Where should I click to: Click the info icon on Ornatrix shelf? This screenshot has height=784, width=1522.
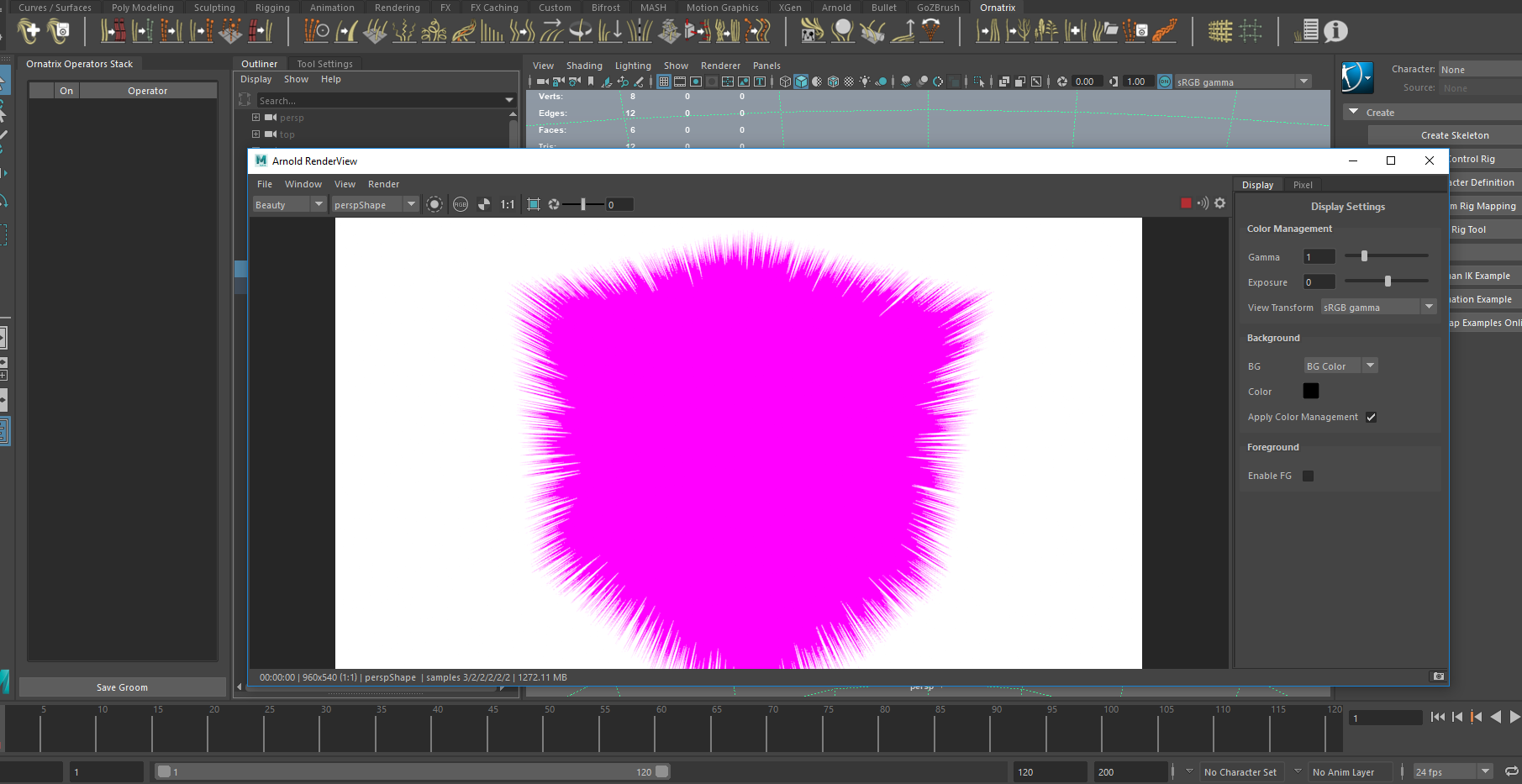tap(1335, 32)
